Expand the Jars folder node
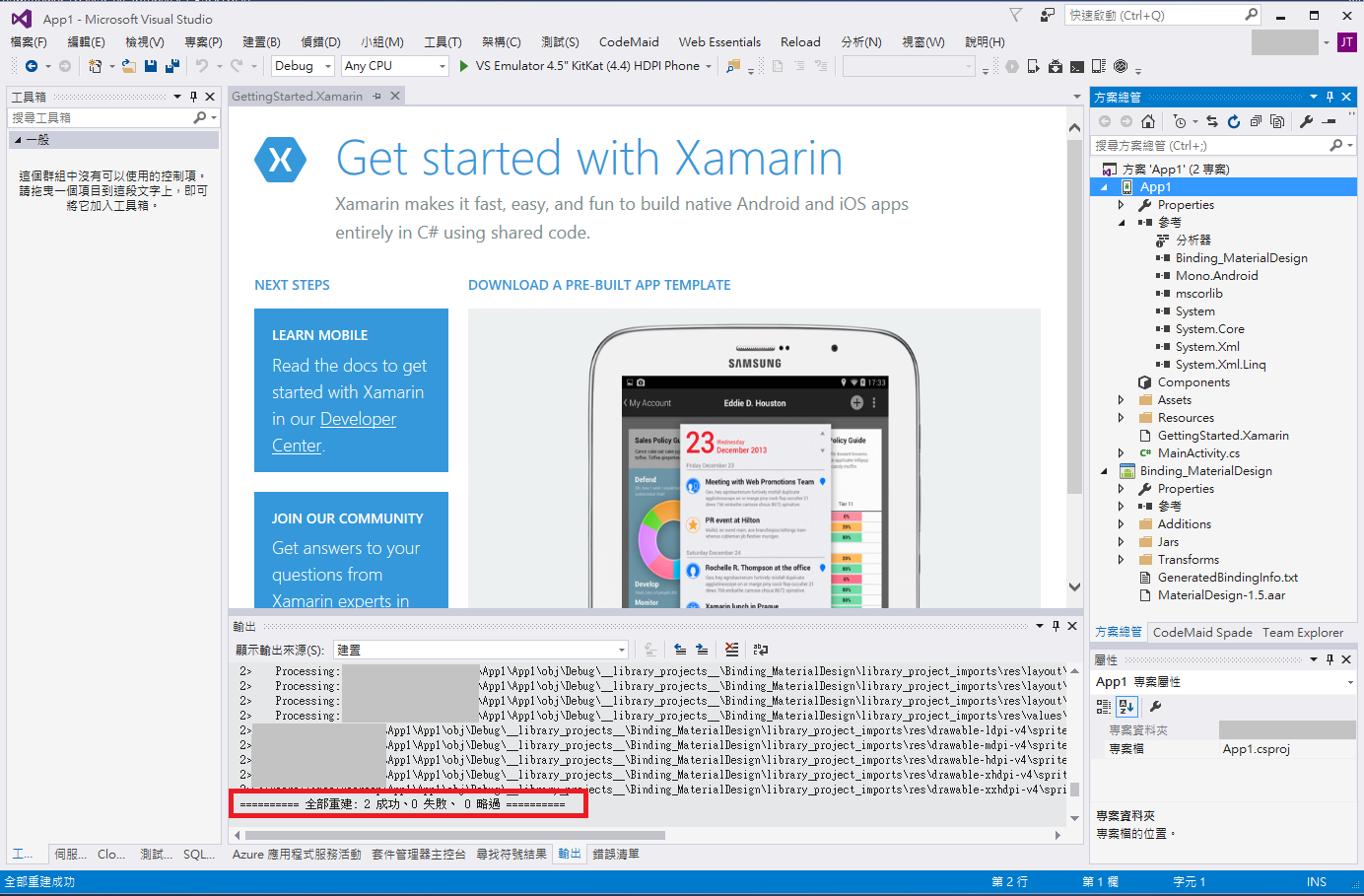 pos(1121,542)
